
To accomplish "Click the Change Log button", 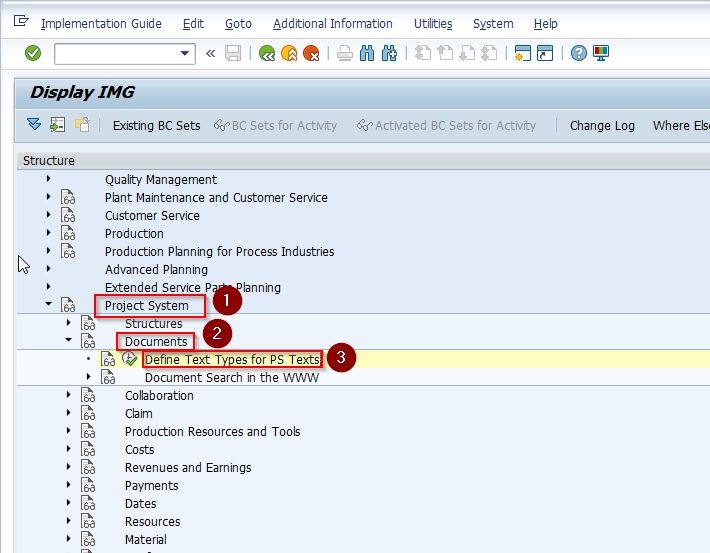I will [x=602, y=125].
